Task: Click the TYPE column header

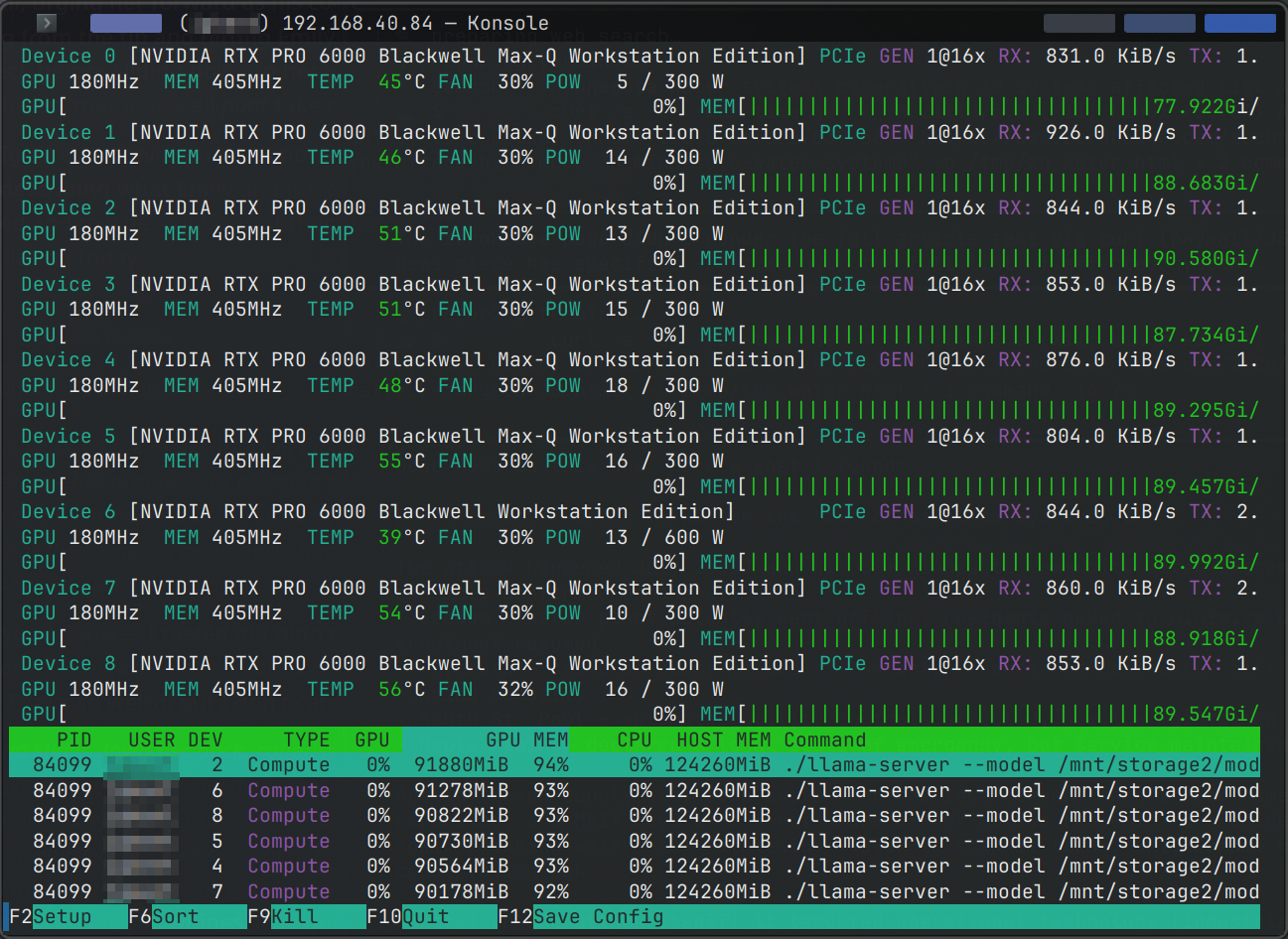Action: 307,740
